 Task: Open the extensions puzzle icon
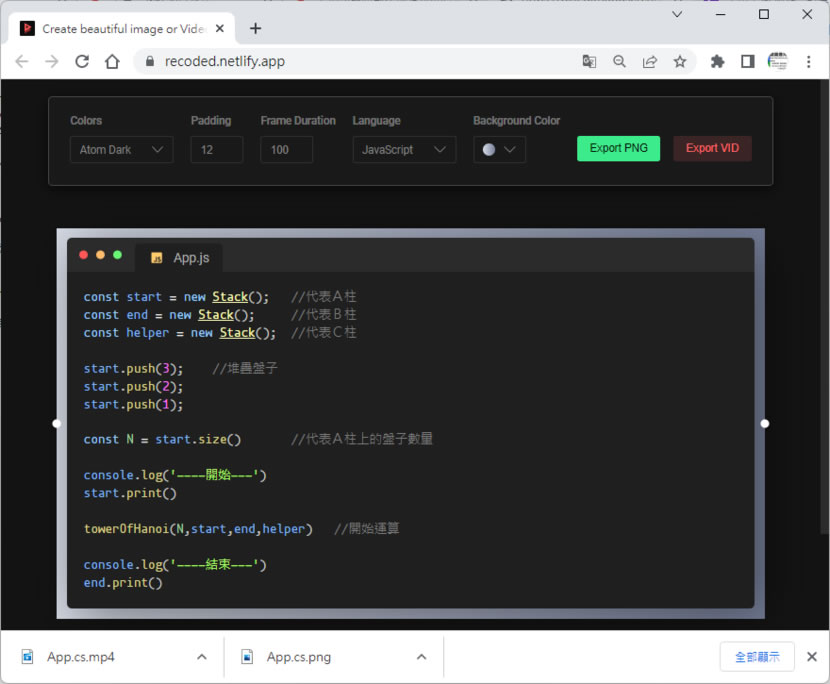[x=717, y=61]
